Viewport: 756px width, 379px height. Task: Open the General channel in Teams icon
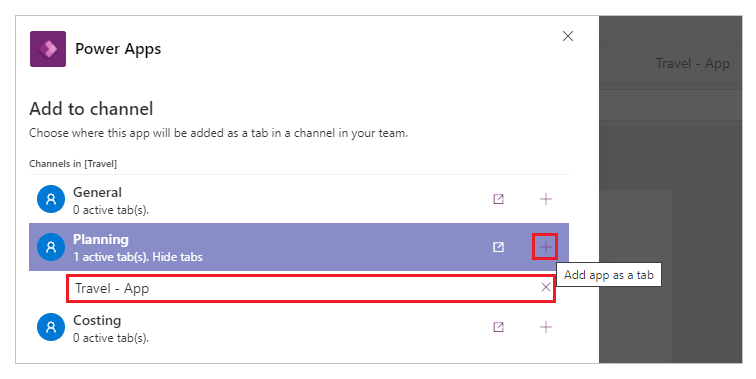(499, 199)
